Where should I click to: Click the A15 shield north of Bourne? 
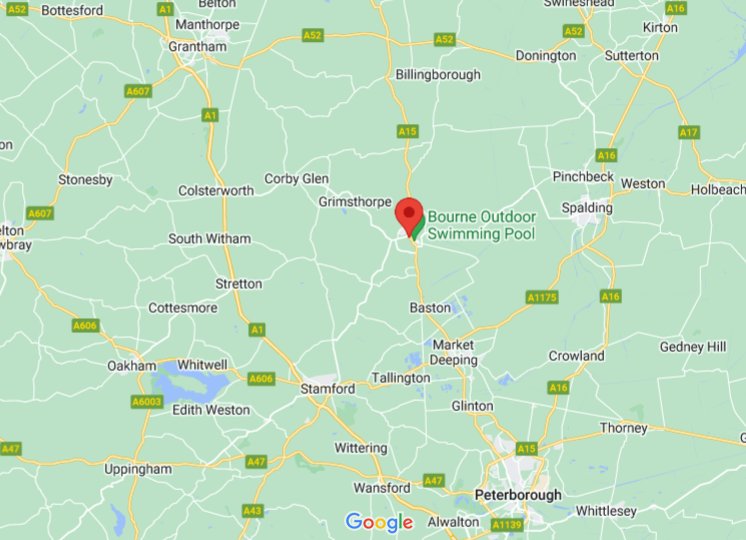[408, 131]
